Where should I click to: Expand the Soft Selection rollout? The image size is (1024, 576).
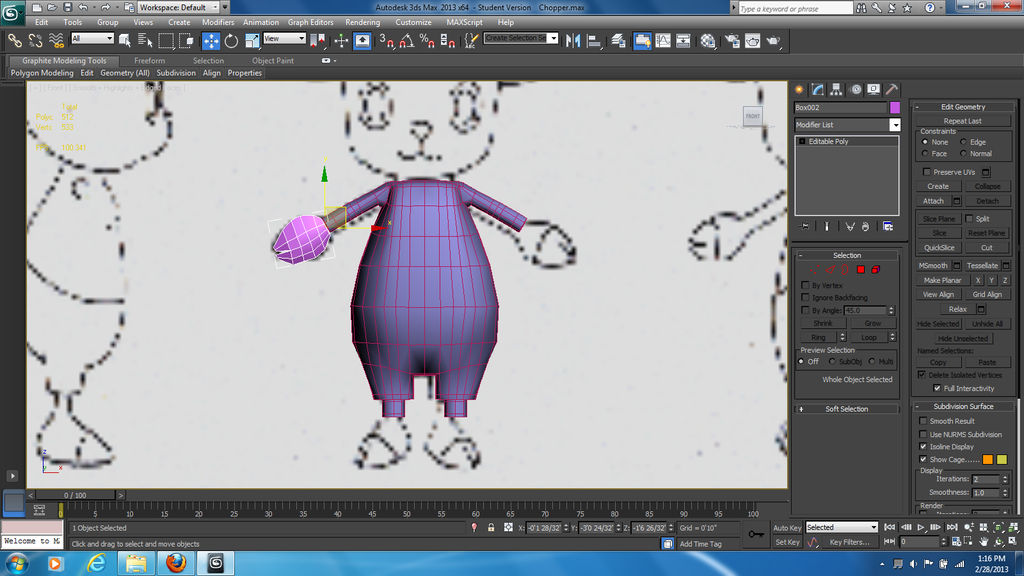click(x=846, y=409)
